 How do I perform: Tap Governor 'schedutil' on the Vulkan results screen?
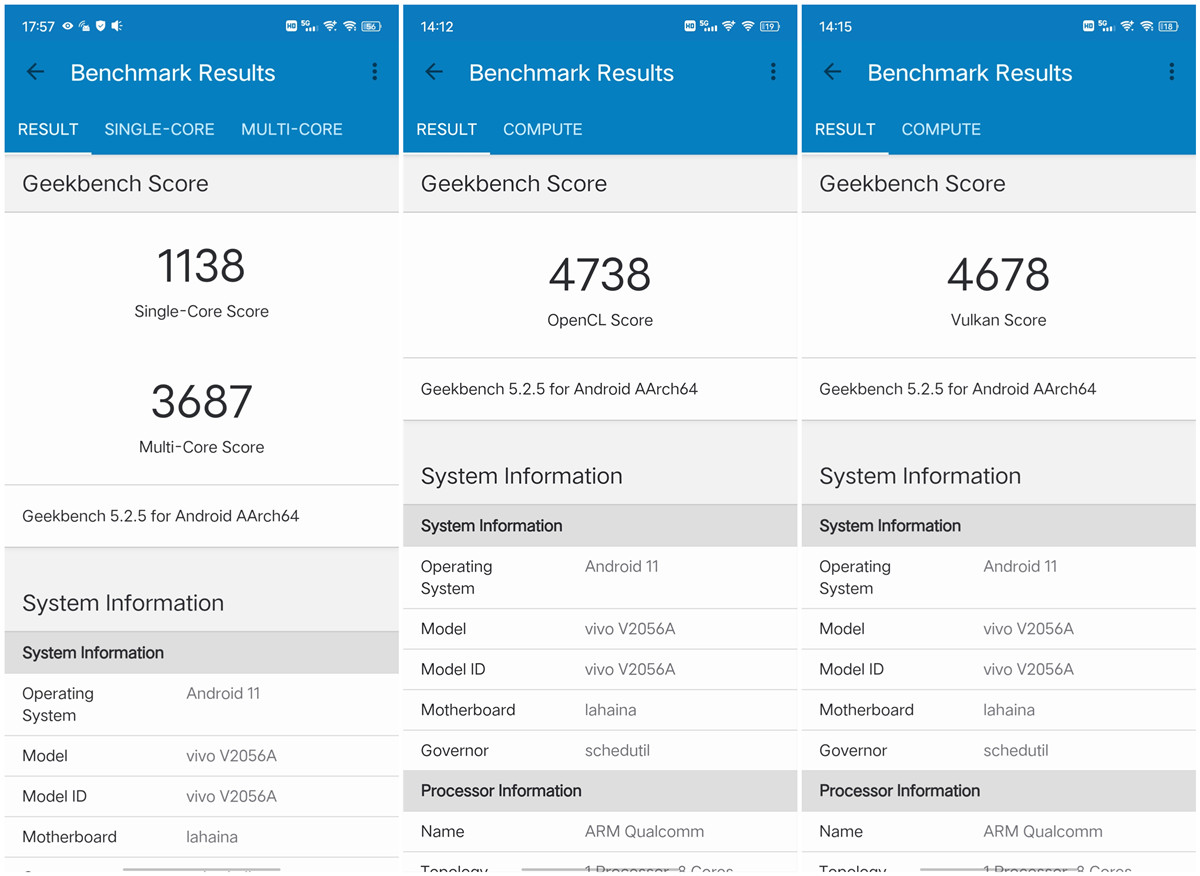pyautogui.click(x=1016, y=750)
